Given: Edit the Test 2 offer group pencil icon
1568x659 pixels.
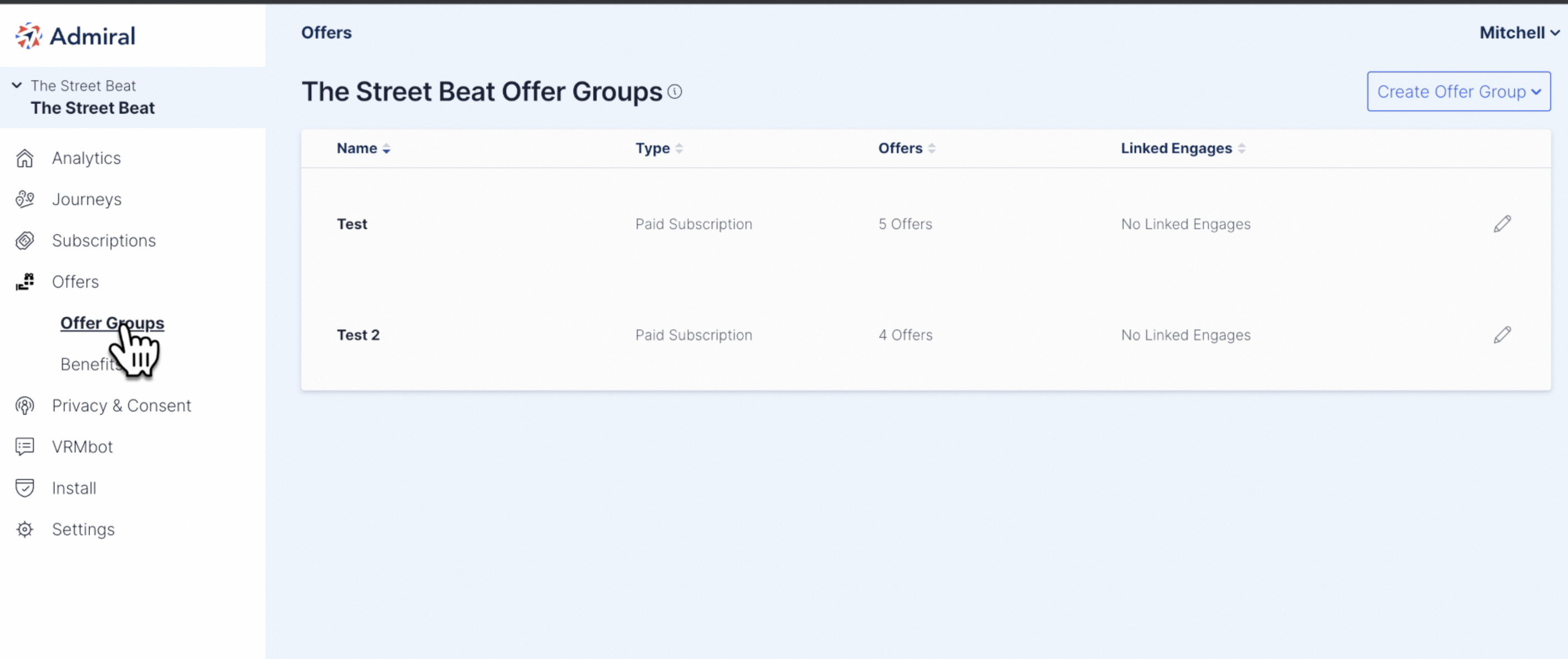Looking at the screenshot, I should [x=1502, y=335].
